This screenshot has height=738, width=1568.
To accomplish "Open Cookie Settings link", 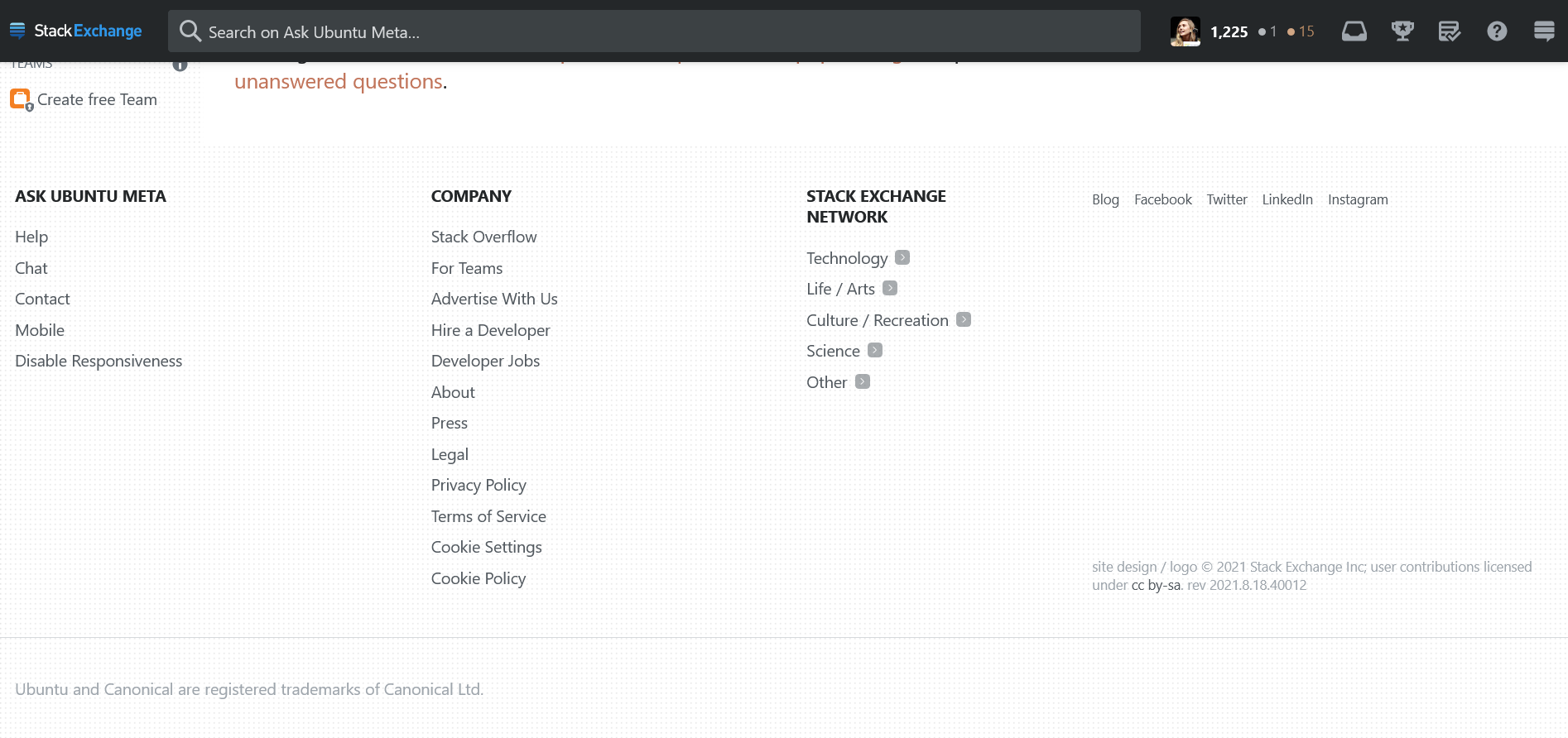I will (x=486, y=547).
